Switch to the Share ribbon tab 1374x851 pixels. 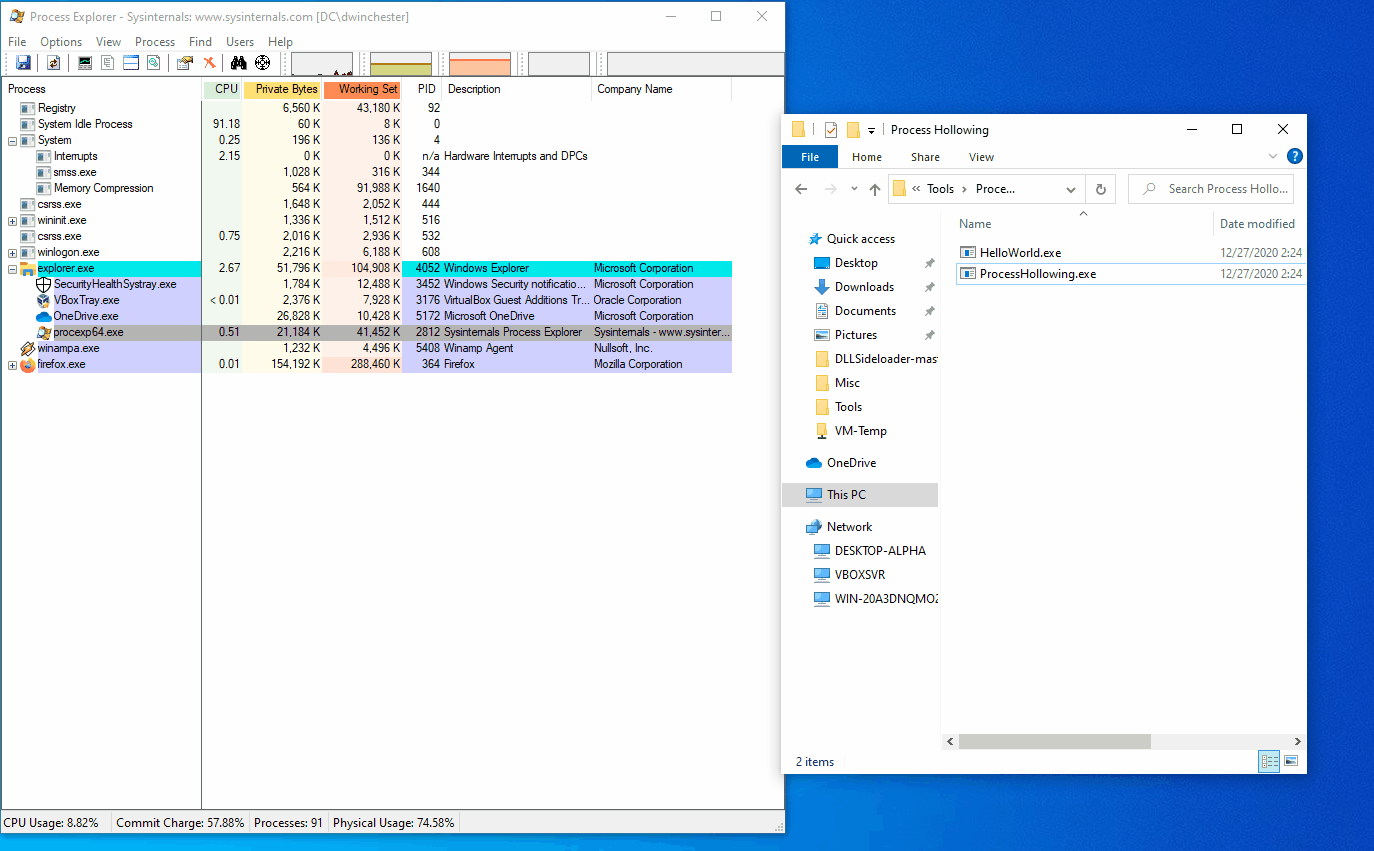925,157
